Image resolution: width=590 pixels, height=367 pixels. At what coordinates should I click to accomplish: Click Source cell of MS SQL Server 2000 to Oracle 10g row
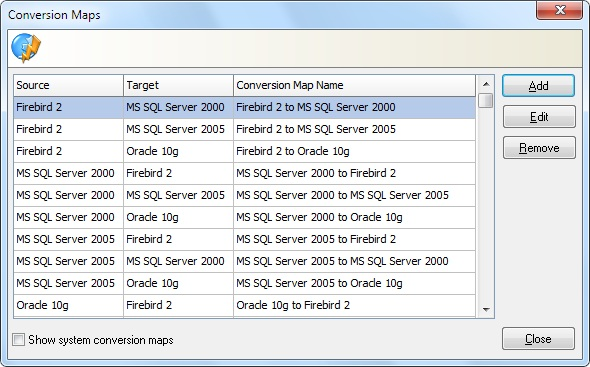coord(68,217)
